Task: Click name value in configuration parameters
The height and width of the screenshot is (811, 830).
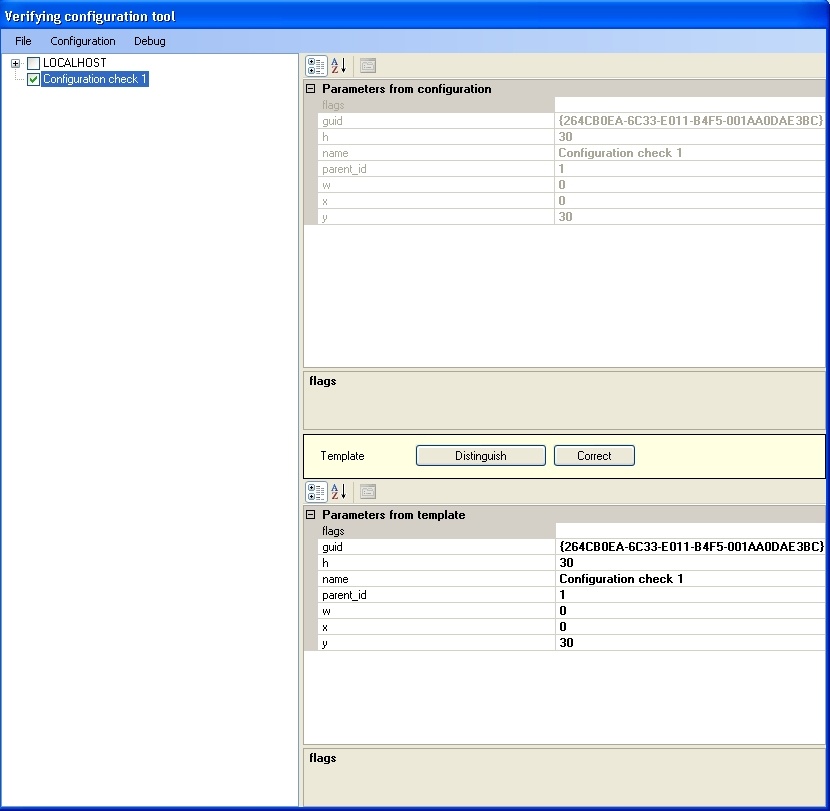Action: (x=690, y=153)
